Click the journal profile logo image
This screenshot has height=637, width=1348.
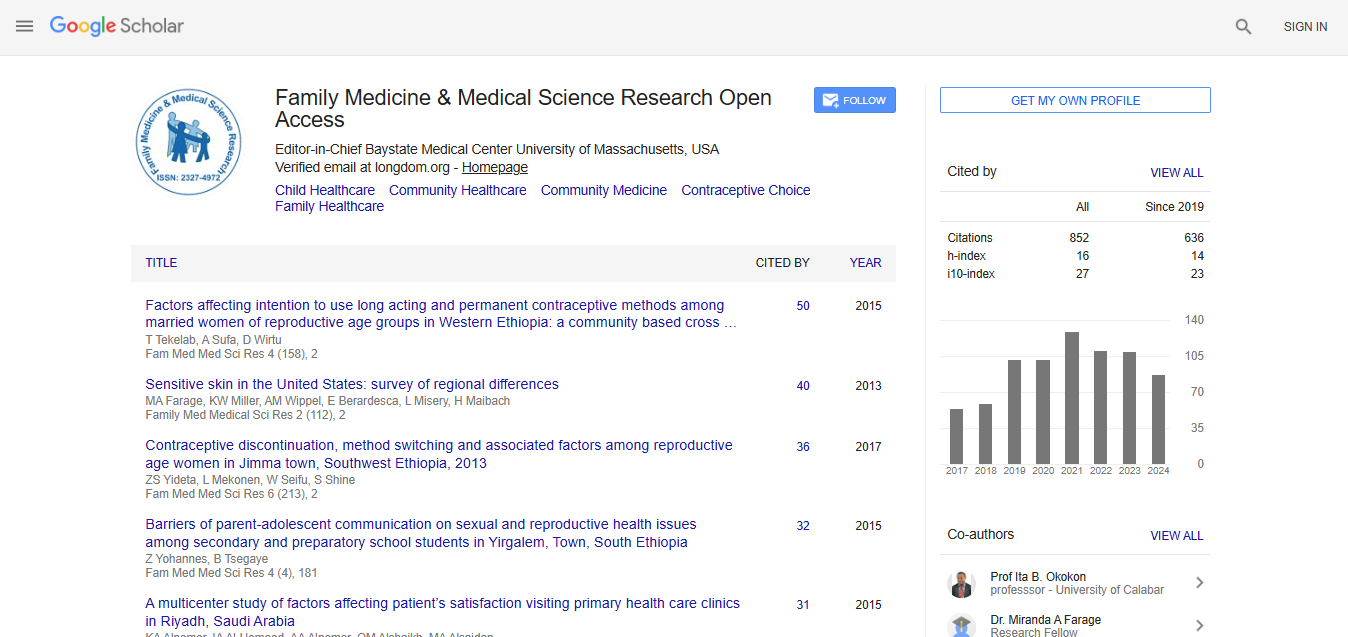pyautogui.click(x=189, y=141)
